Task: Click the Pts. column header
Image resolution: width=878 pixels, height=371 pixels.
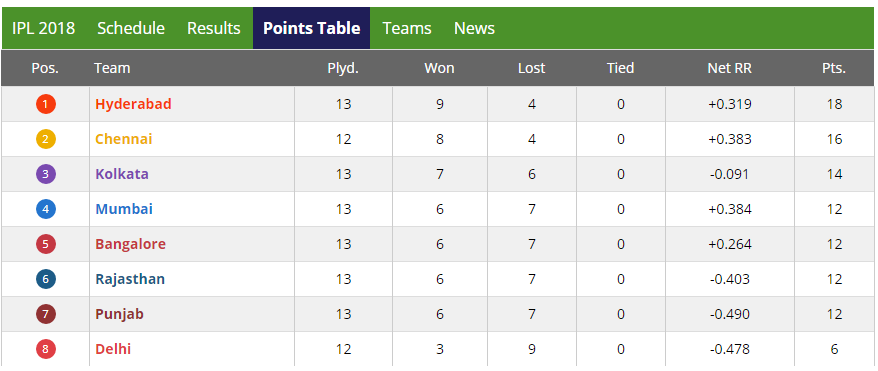Action: point(834,68)
